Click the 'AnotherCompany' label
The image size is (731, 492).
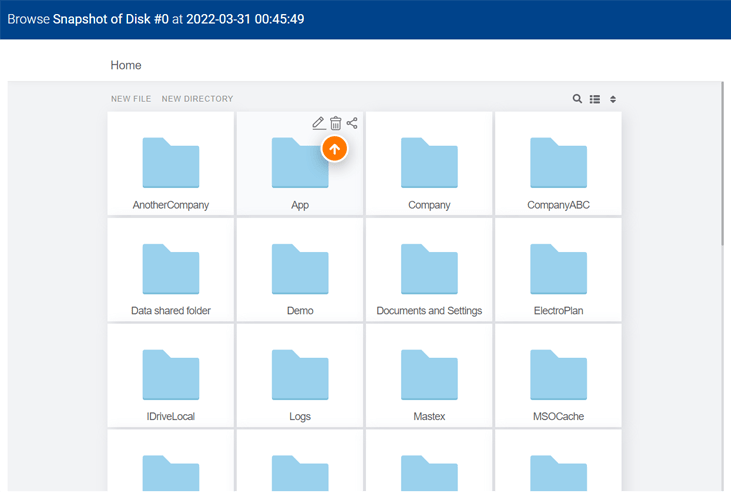pyautogui.click(x=171, y=205)
